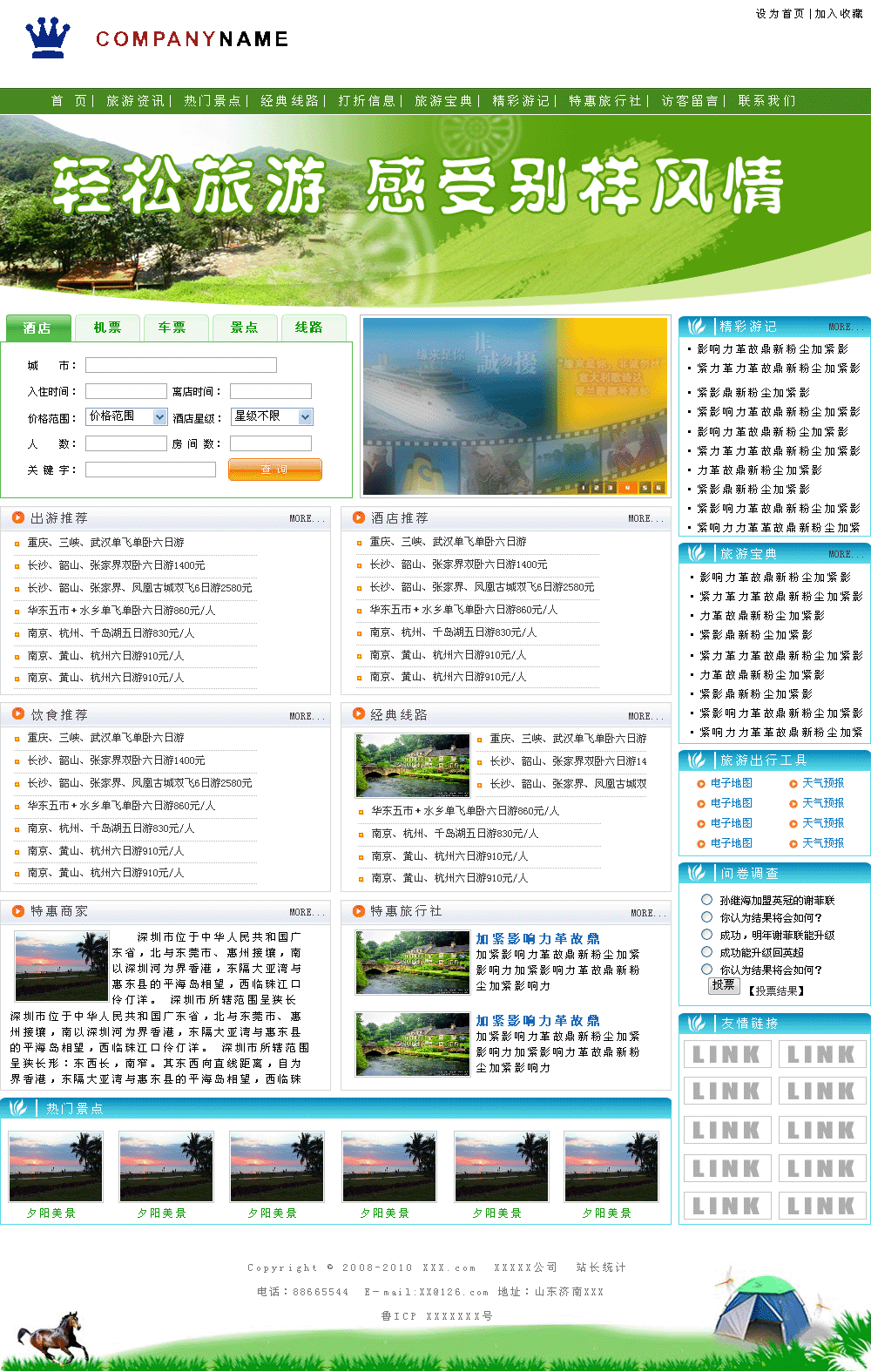Viewport: 871px width, 1372px height.
Task: Click leaf icon in 友情链接 panel header
Action: [x=697, y=1024]
